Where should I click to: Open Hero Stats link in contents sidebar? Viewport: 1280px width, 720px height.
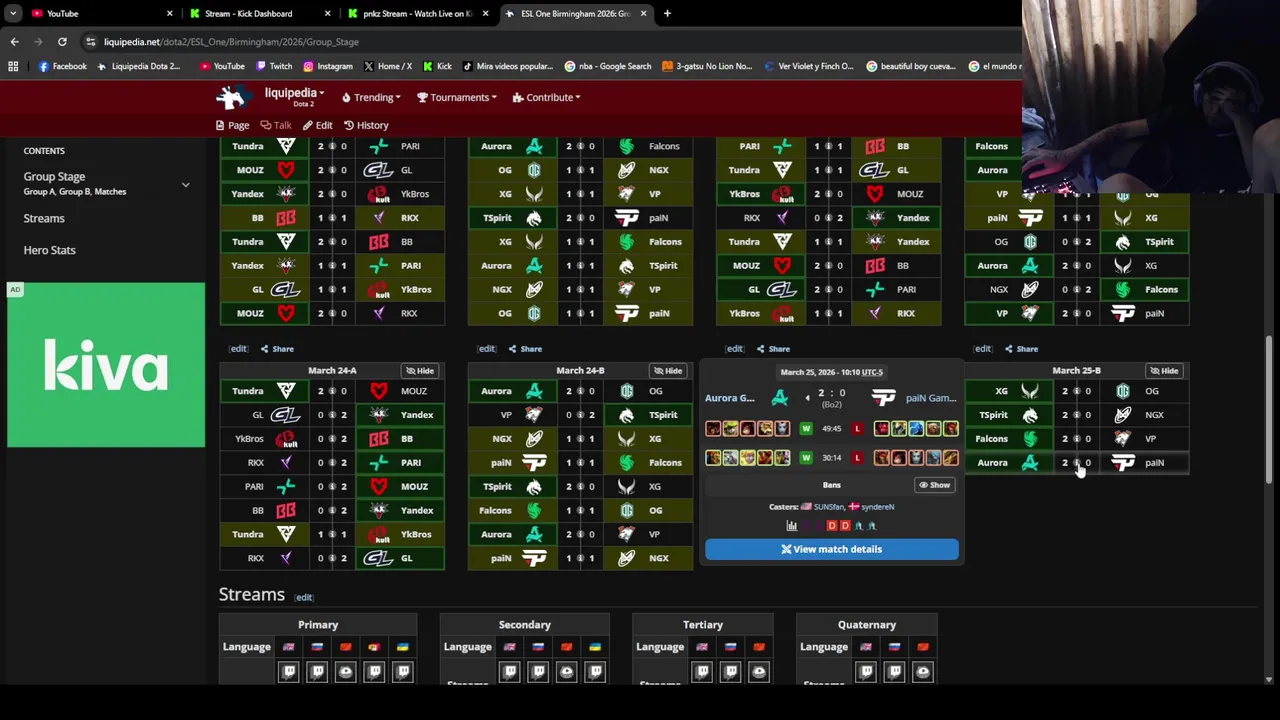coord(49,250)
